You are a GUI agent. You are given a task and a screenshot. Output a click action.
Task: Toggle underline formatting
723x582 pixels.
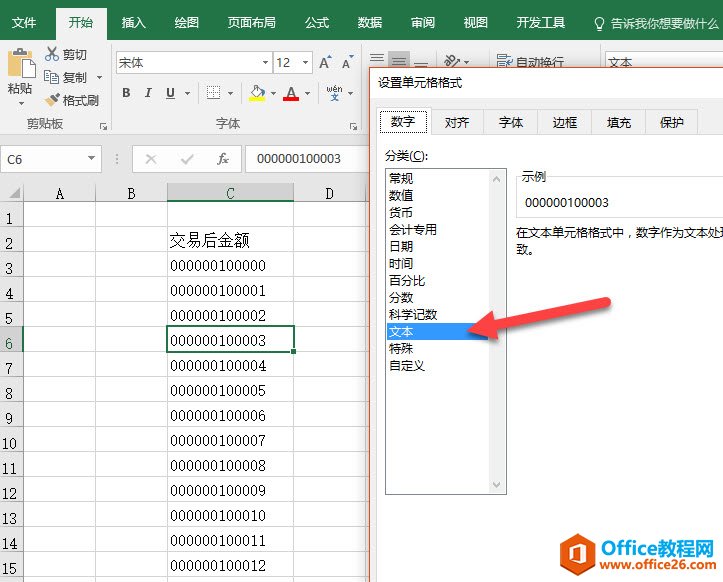[x=170, y=93]
